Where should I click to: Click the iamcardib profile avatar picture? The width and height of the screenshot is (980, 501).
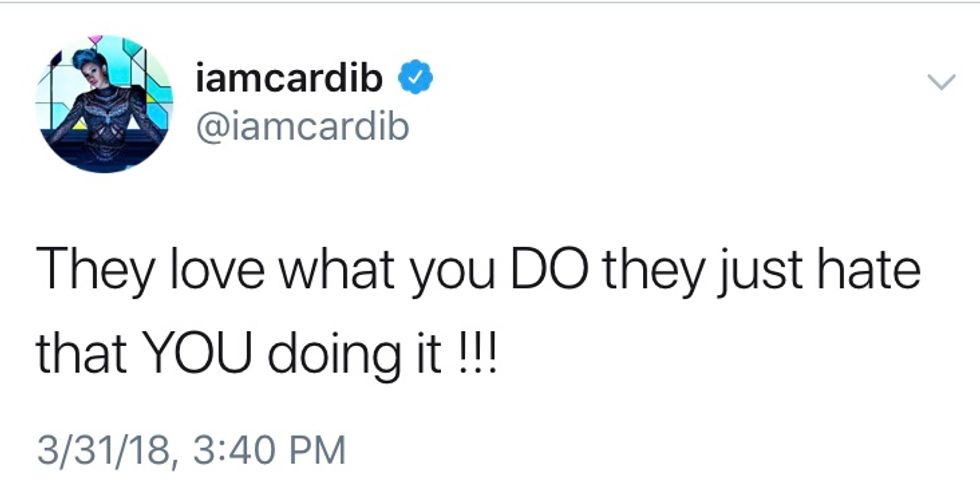pyautogui.click(x=104, y=105)
